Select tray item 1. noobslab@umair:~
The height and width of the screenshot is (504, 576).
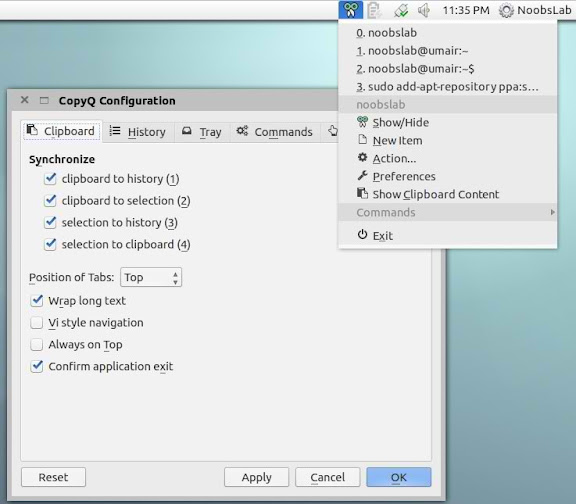tap(447, 51)
